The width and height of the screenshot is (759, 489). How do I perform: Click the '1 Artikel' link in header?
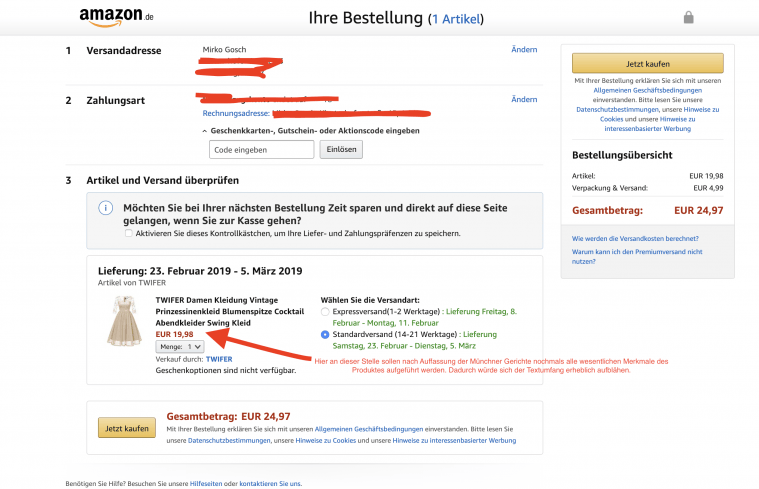click(457, 19)
